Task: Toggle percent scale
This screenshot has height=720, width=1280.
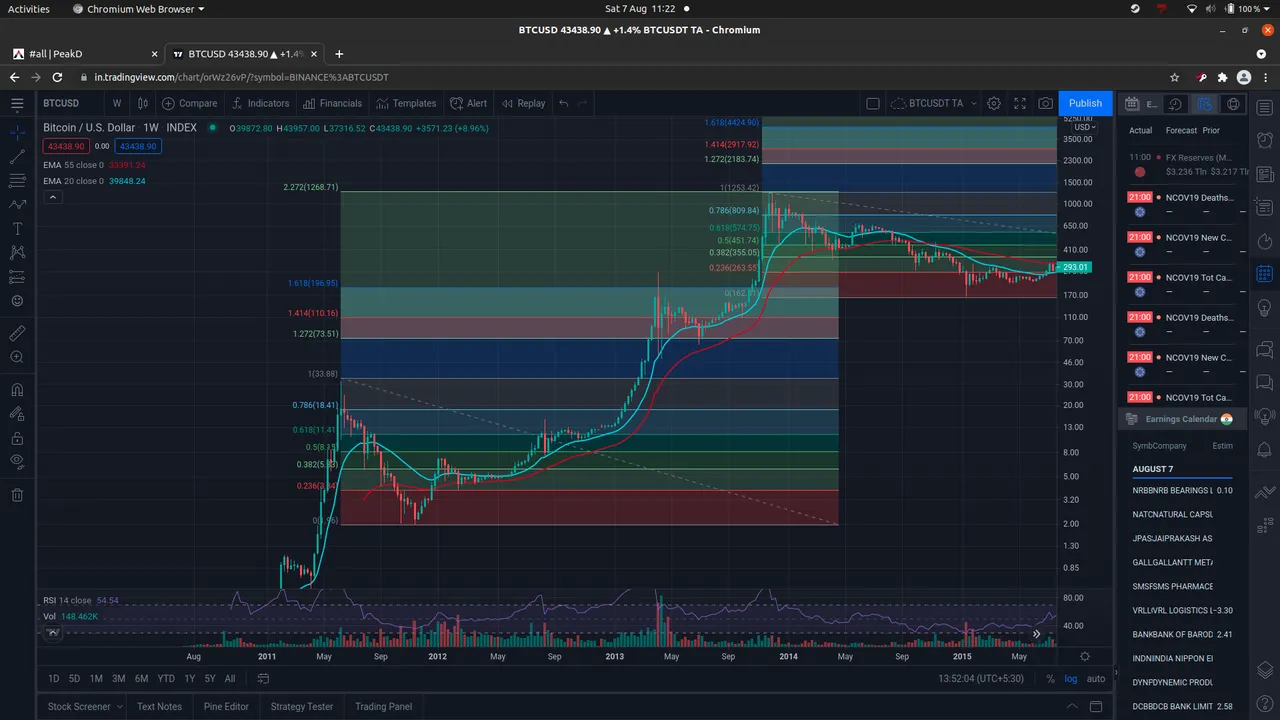Action: click(x=1050, y=679)
